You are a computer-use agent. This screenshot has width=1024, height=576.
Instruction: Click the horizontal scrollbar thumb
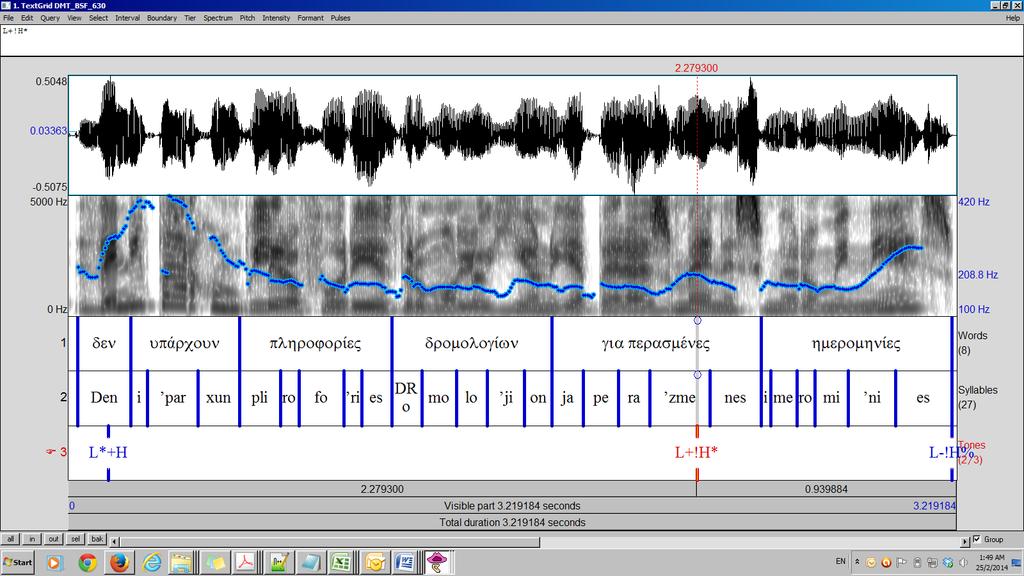point(330,541)
